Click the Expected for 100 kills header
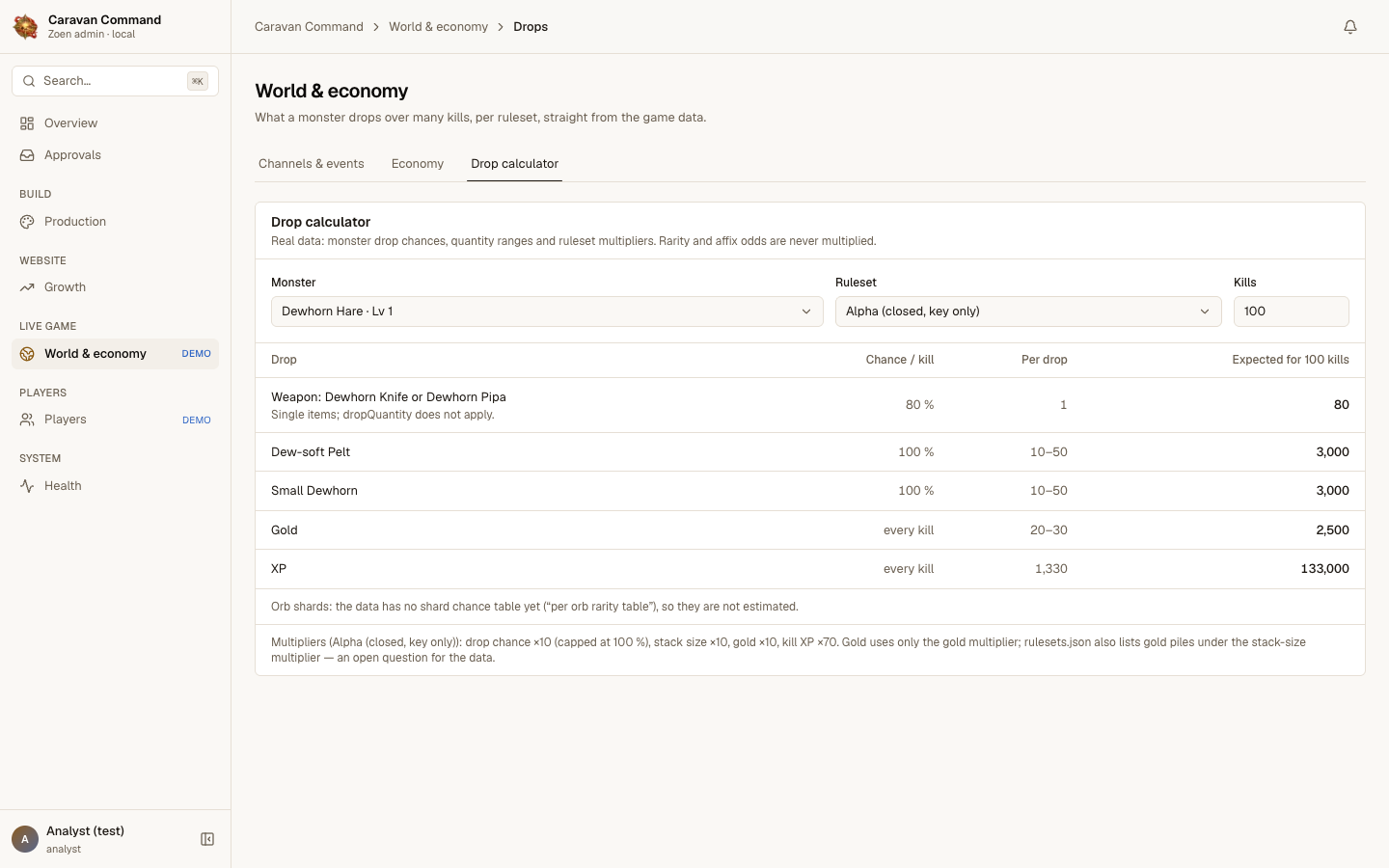 click(x=1291, y=360)
